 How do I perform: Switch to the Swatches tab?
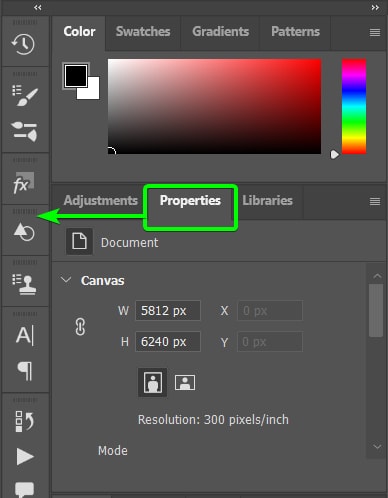click(x=143, y=32)
